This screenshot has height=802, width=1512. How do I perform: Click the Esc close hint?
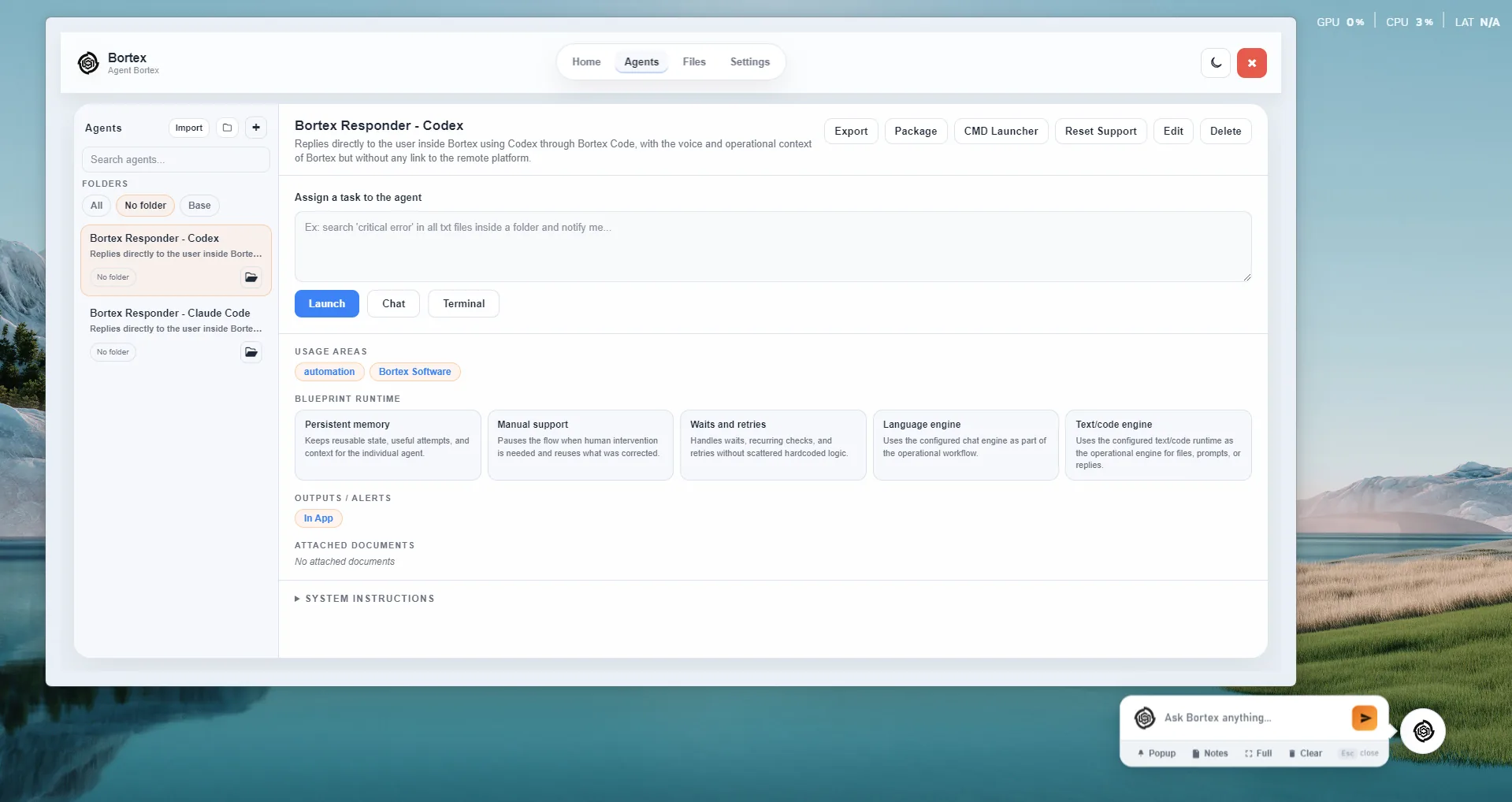tap(1360, 753)
